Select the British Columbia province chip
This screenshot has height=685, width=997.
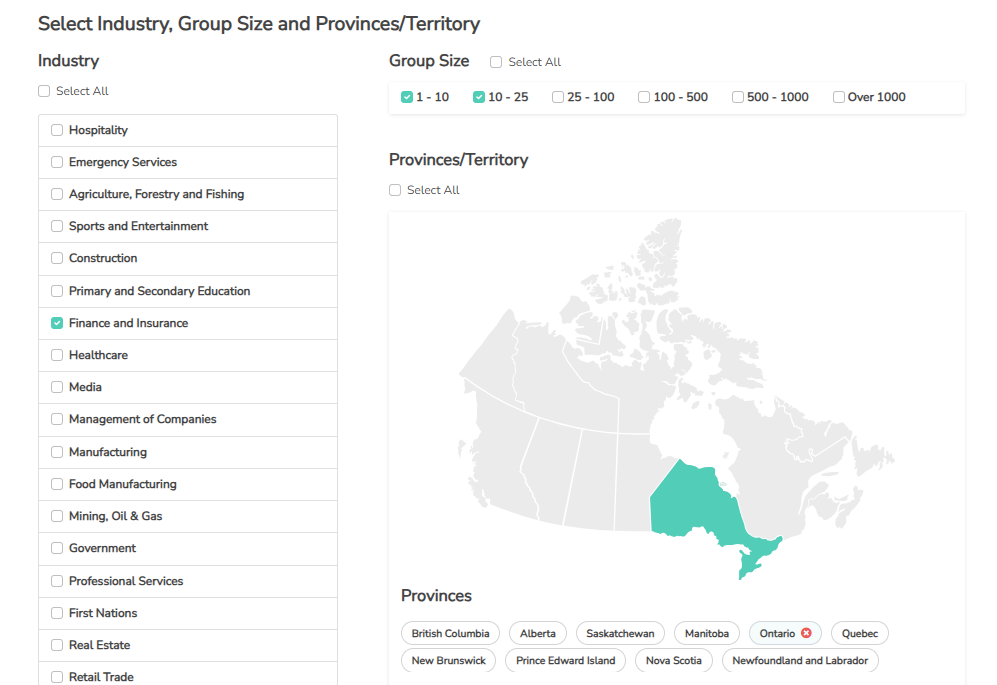tap(450, 633)
